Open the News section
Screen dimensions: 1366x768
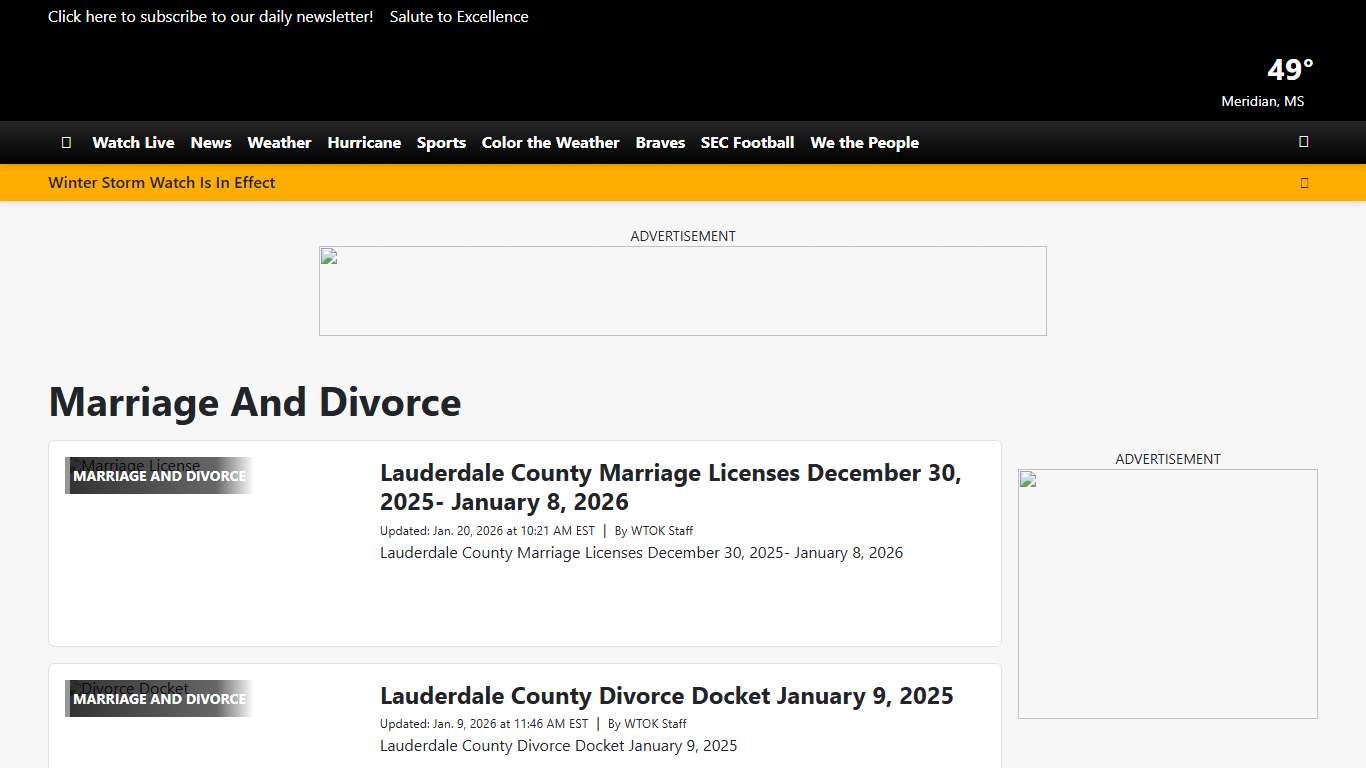pyautogui.click(x=210, y=142)
